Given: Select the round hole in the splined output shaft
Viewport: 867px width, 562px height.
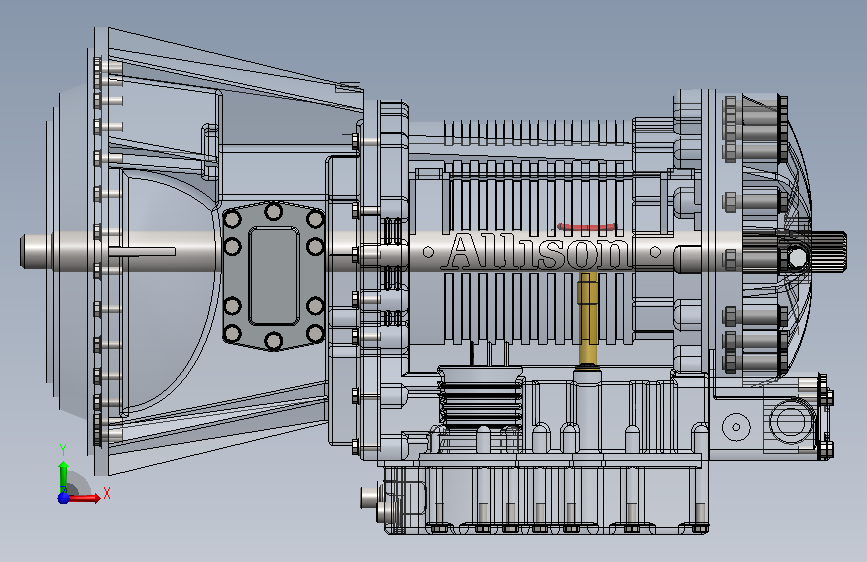Looking at the screenshot, I should (797, 258).
